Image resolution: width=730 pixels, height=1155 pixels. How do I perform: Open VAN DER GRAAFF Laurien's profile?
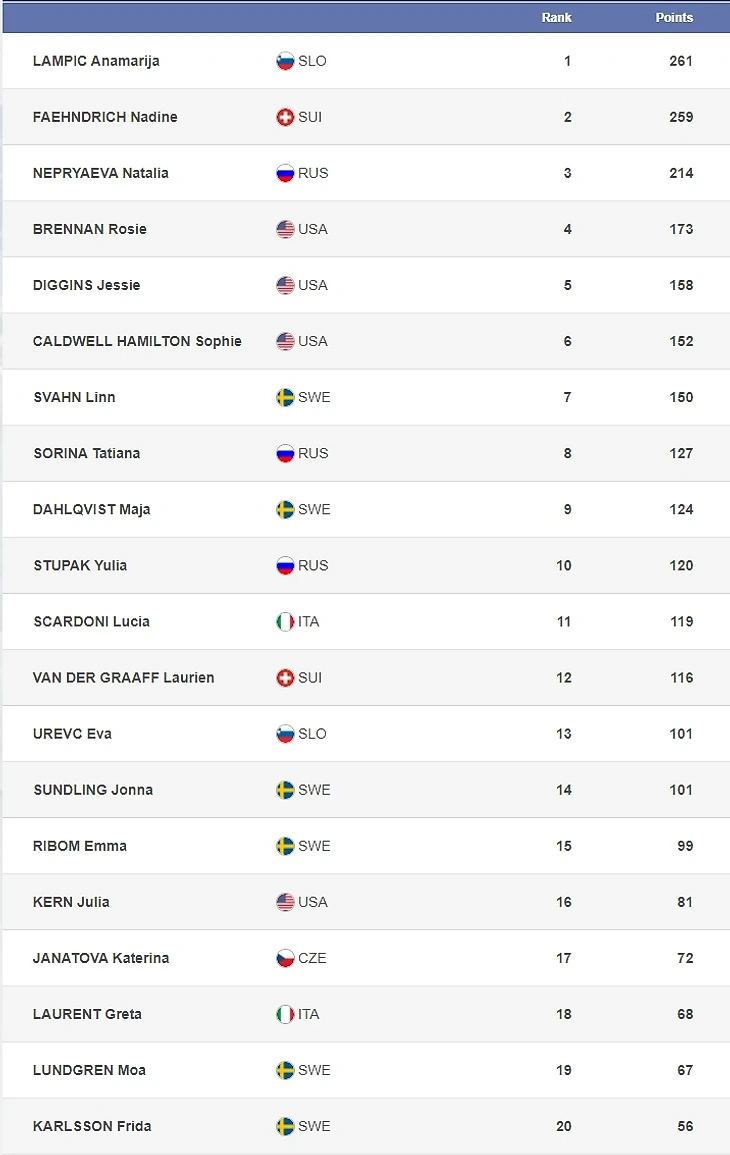coord(123,677)
